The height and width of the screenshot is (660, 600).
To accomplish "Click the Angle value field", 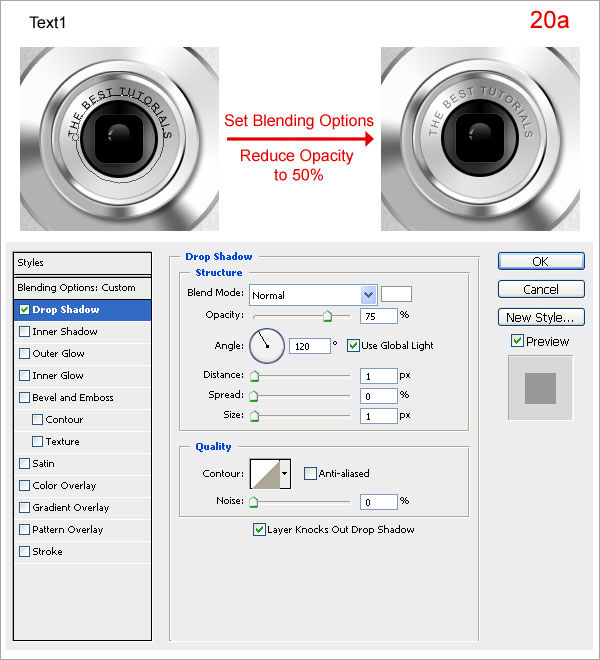I will click(309, 346).
